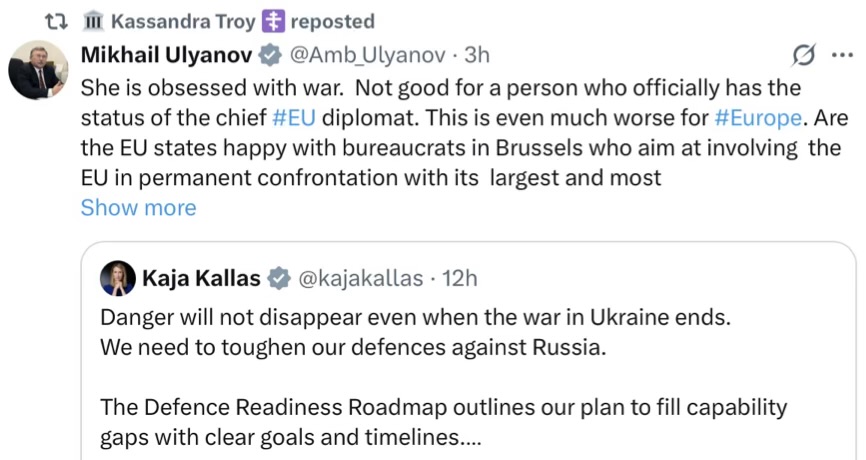Click Mikhail Ulyanov's verified badge
This screenshot has width=866, height=460.
[270, 54]
